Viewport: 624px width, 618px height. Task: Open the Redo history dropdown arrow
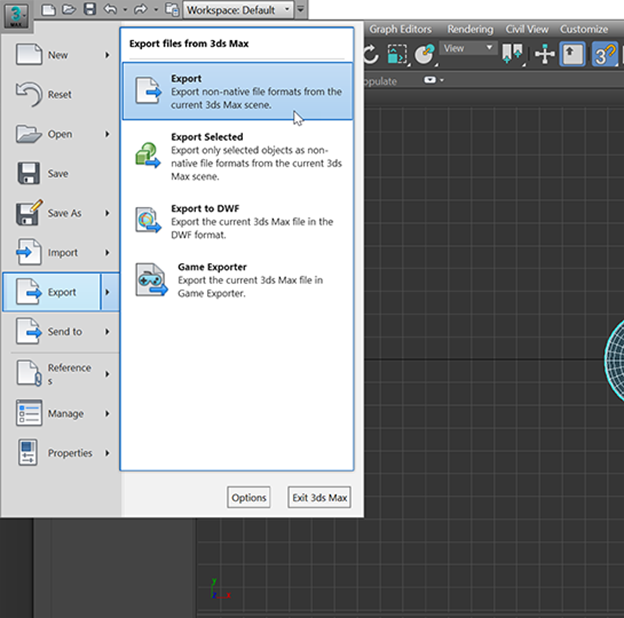tap(156, 10)
